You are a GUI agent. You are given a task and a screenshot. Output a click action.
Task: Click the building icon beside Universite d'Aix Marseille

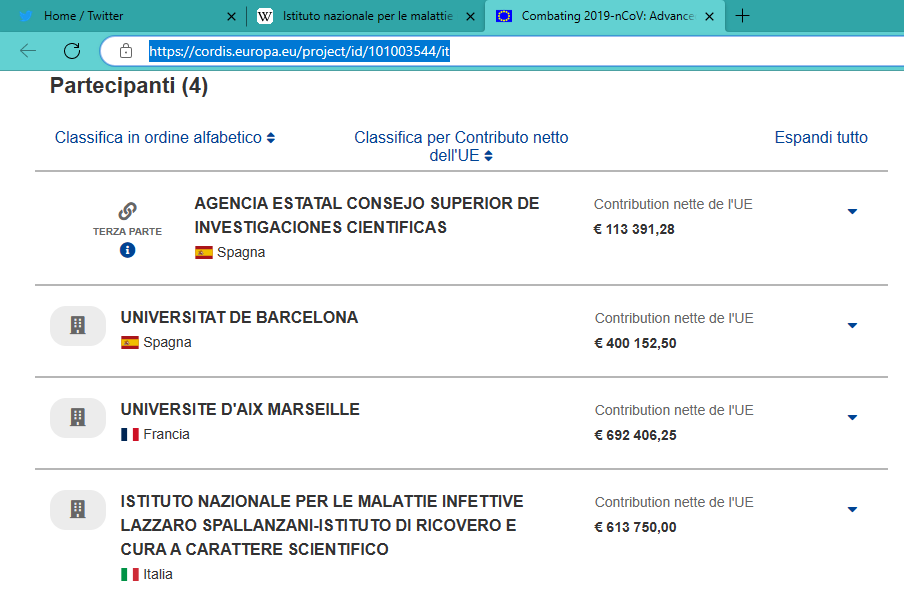78,418
